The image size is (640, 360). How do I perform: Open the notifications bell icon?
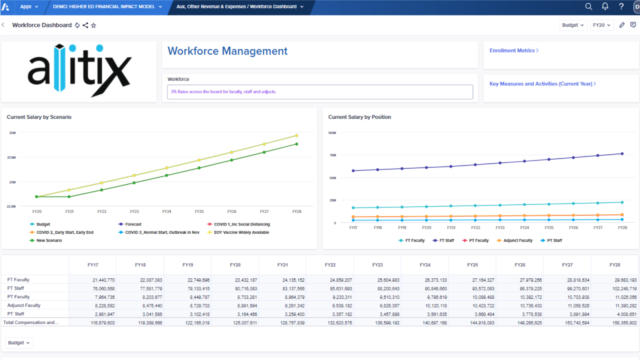(x=605, y=7)
